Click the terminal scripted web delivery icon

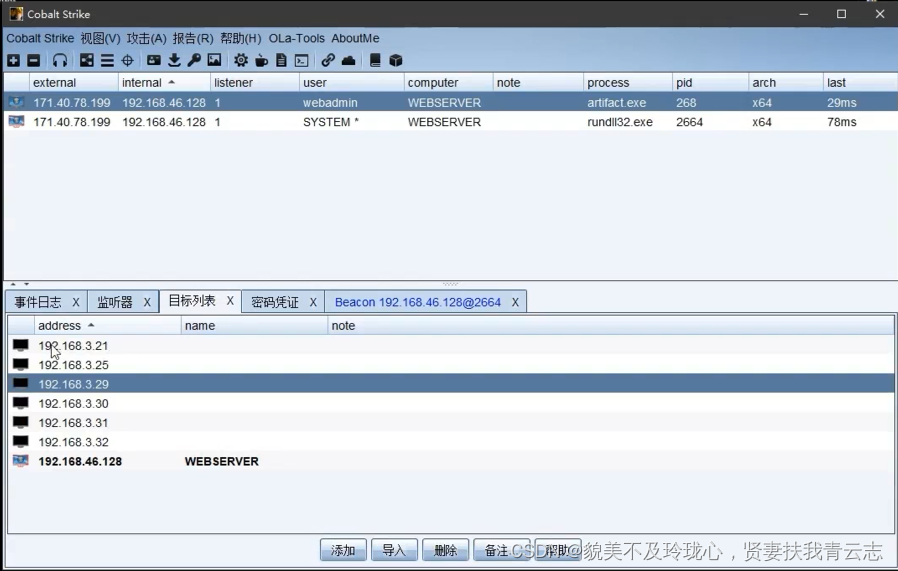point(301,60)
